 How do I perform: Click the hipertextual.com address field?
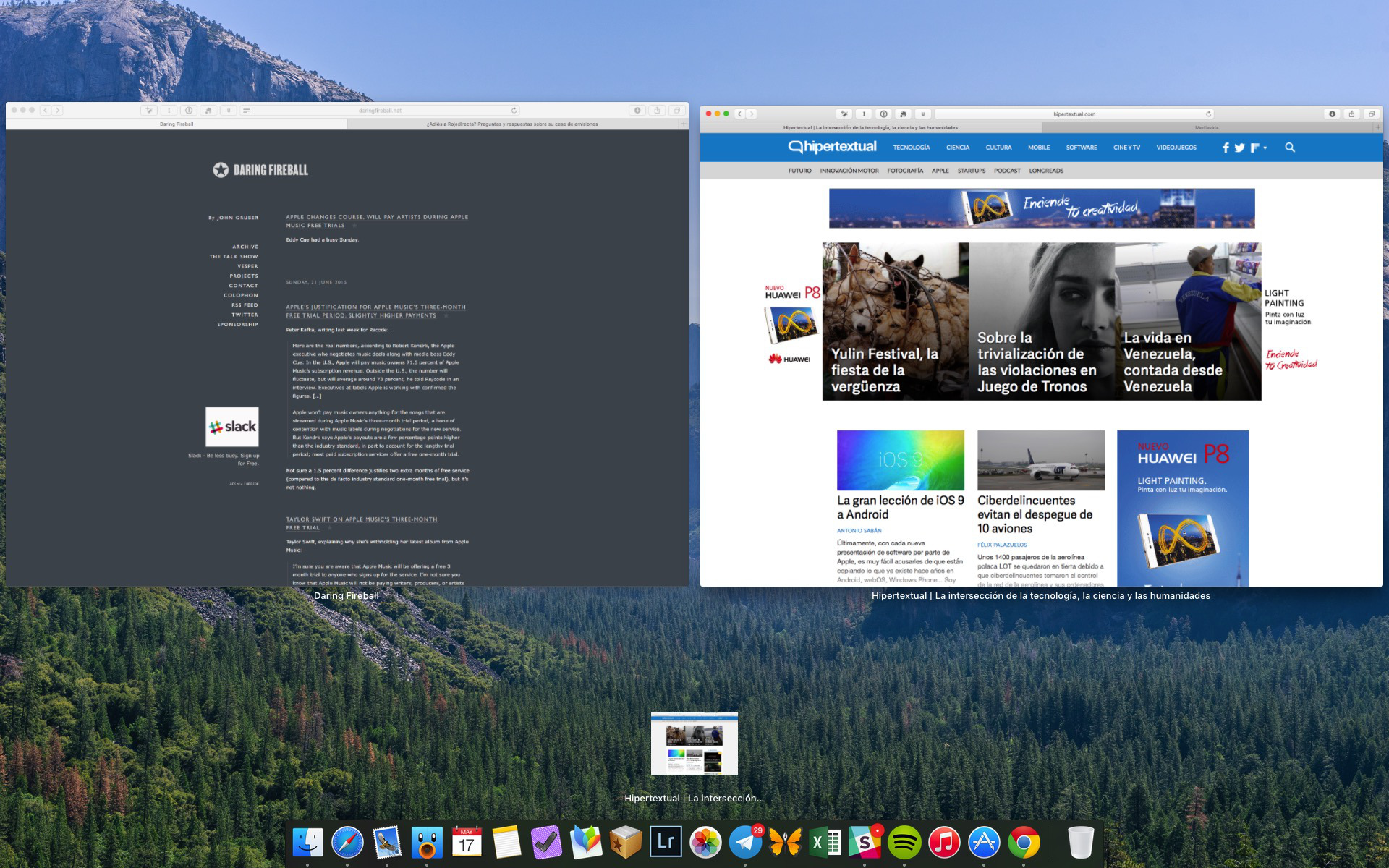1074,114
